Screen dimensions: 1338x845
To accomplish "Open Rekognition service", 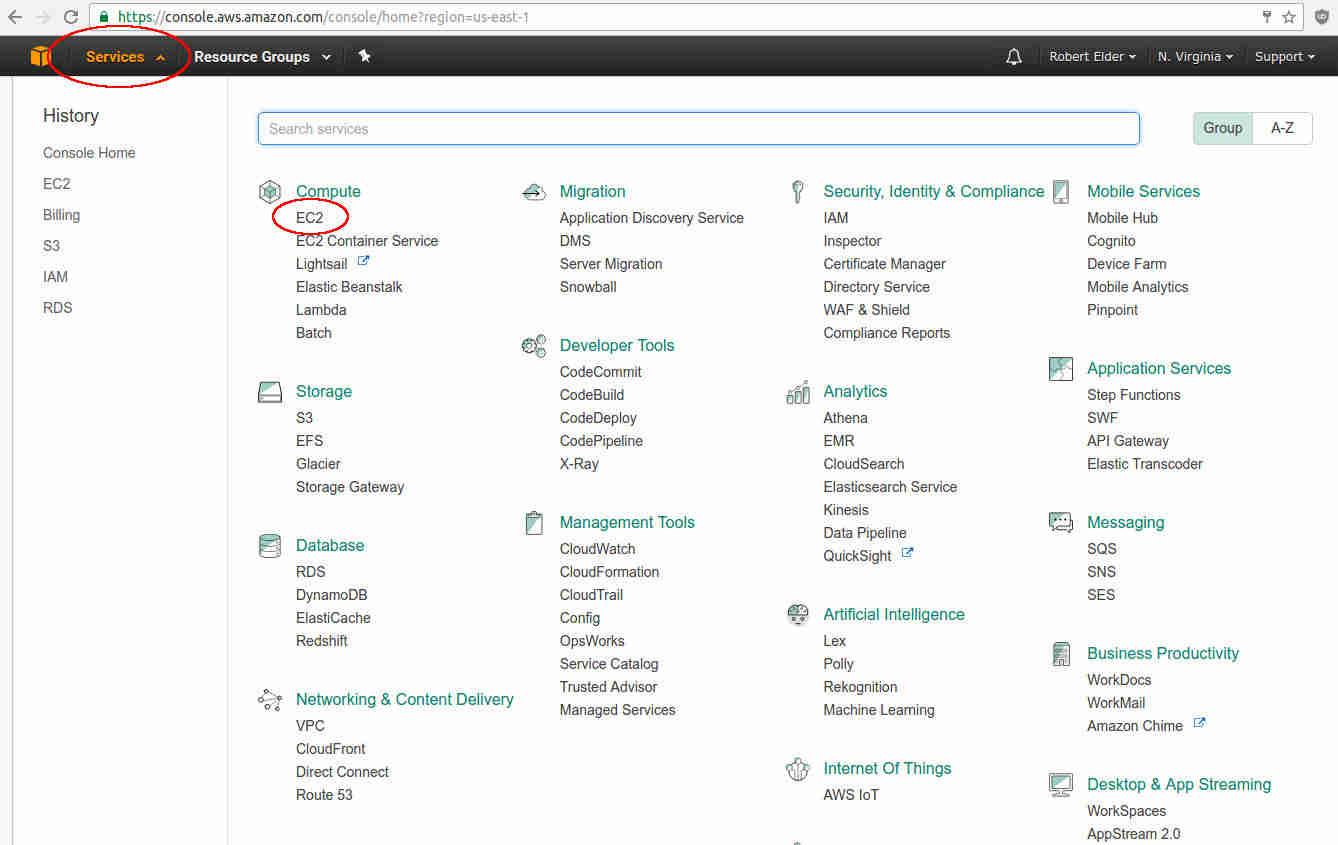I will pyautogui.click(x=860, y=687).
